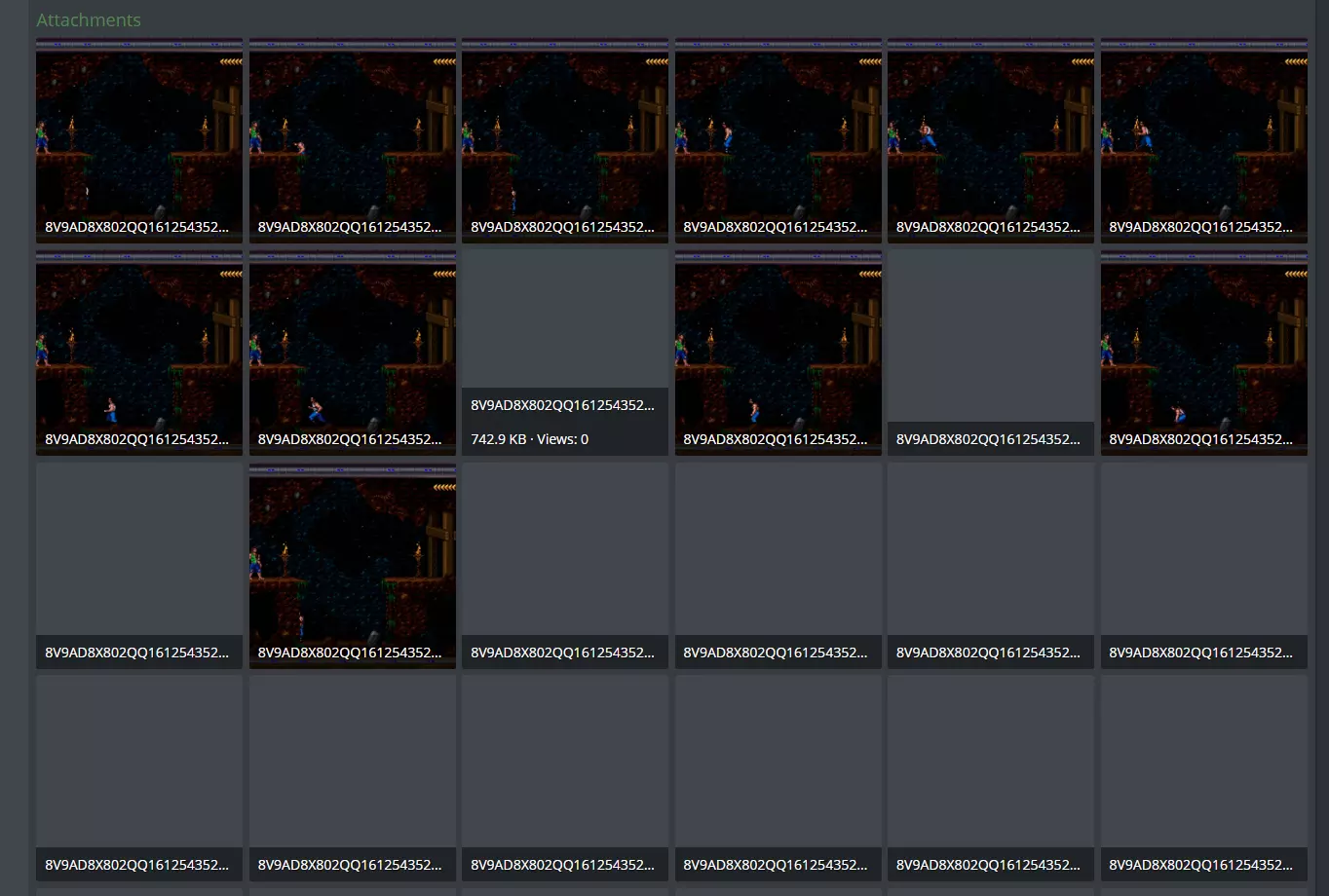Click the '742.9 KB · Views: 0' attachment info
This screenshot has width=1329, height=896.
(x=529, y=439)
